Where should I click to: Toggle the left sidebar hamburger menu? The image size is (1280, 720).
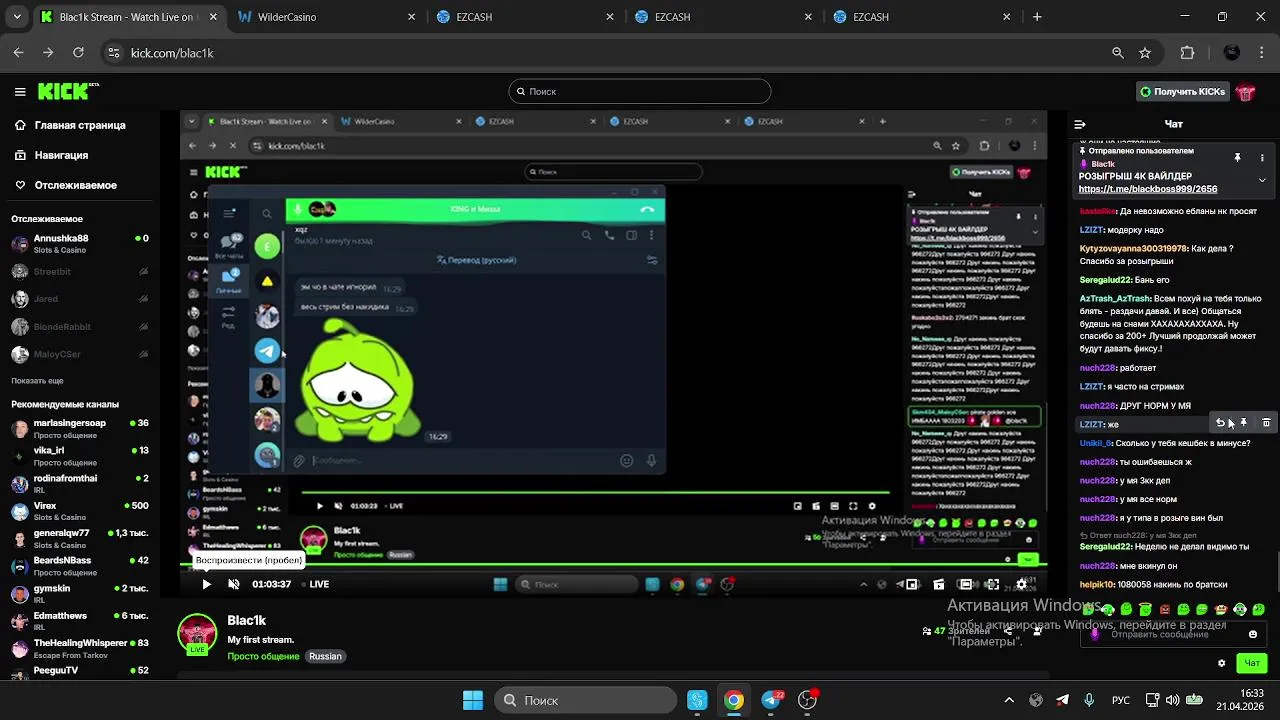[x=20, y=92]
